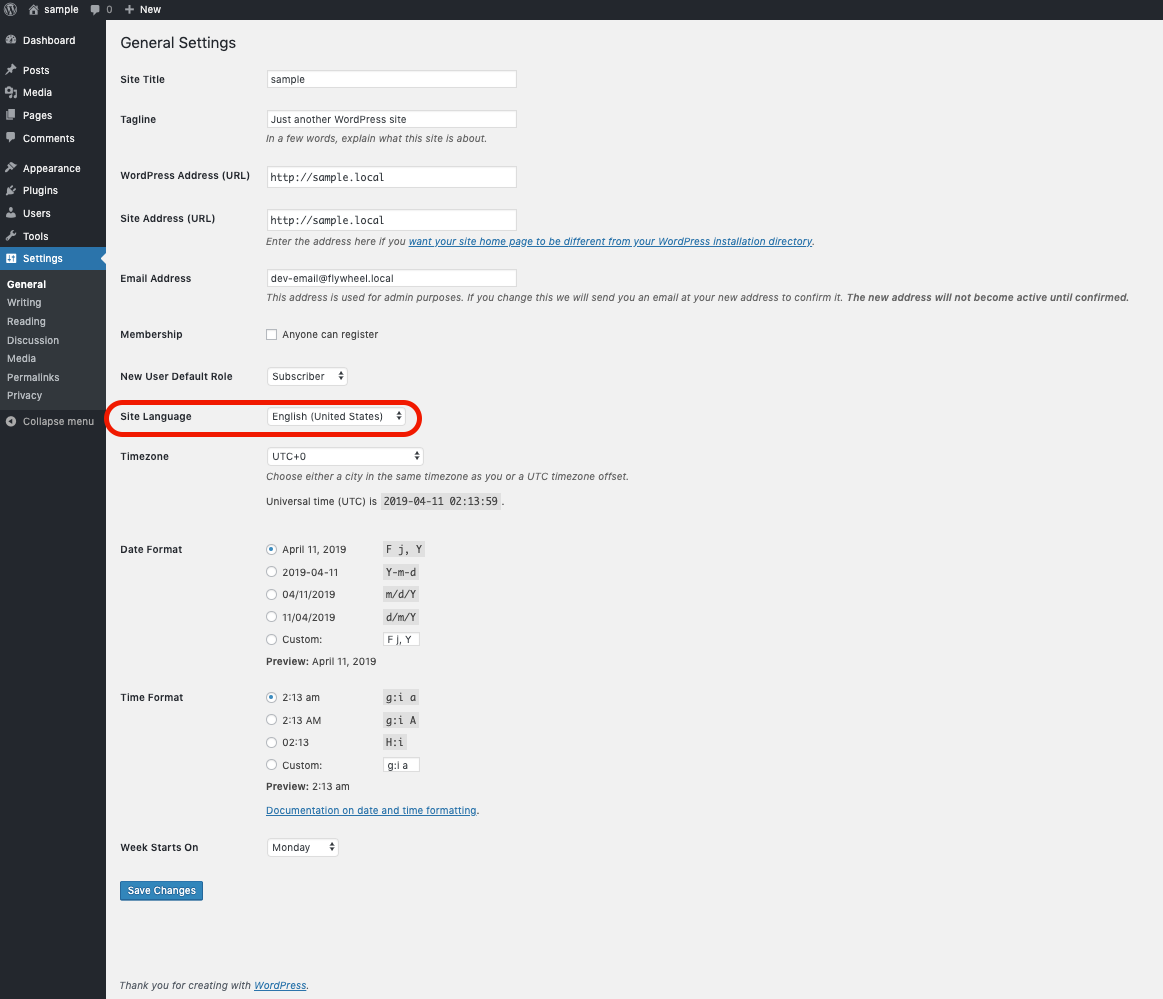
Task: Click the Appearance paintbrush icon
Action: (11, 168)
